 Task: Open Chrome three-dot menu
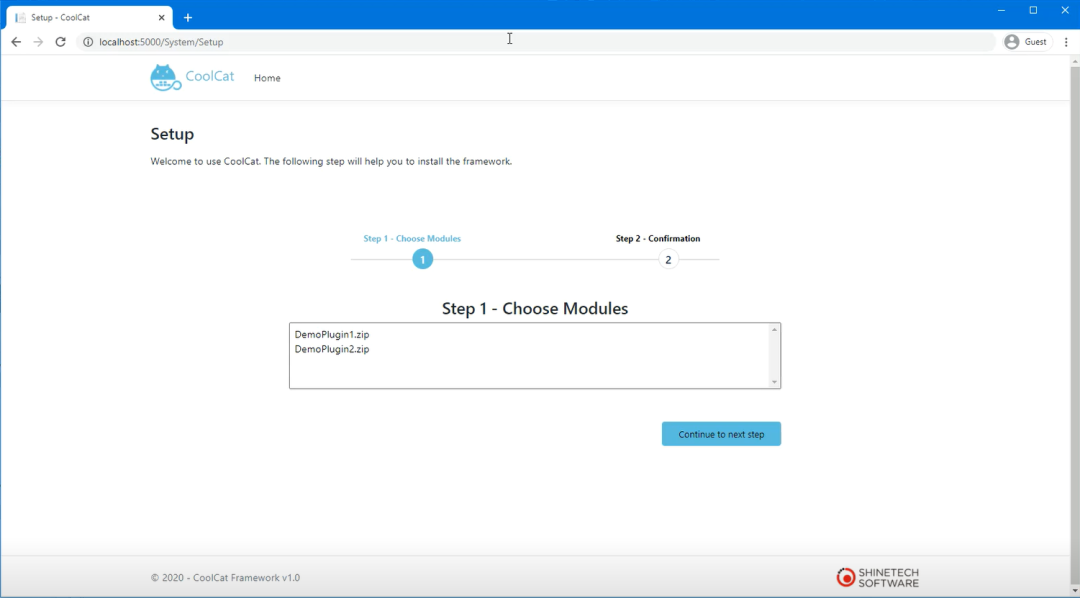coord(1066,42)
